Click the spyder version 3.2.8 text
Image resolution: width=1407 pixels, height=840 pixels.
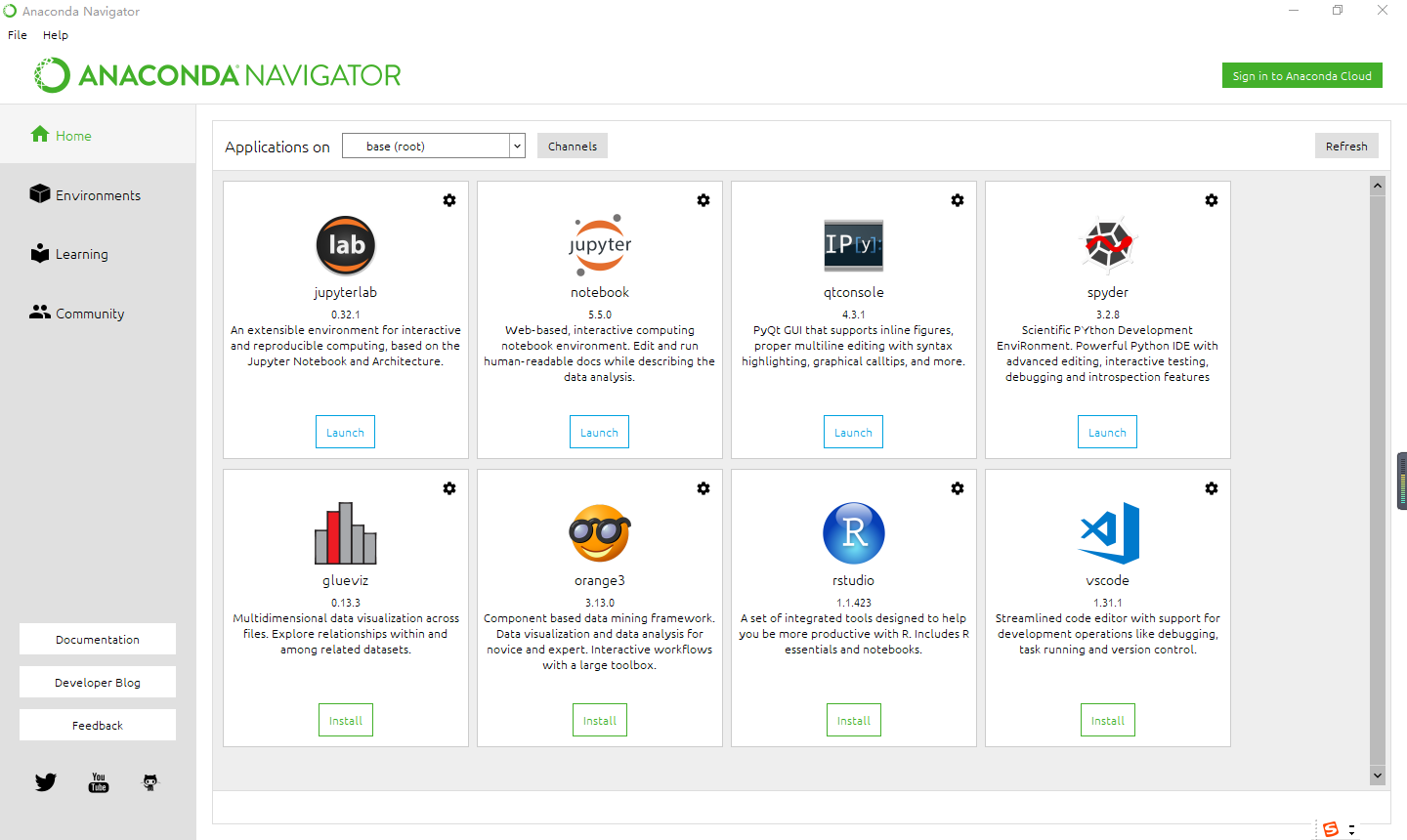click(x=1108, y=315)
